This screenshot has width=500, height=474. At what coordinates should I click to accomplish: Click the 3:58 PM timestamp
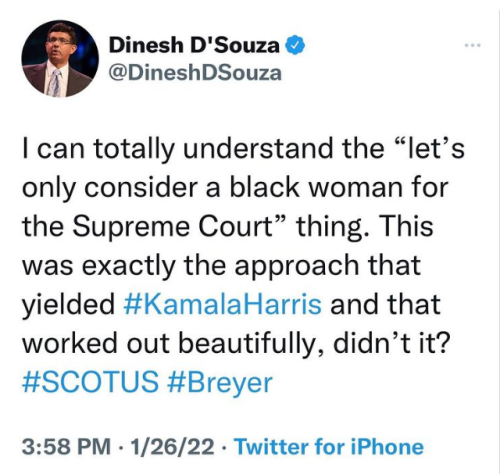[x=66, y=447]
